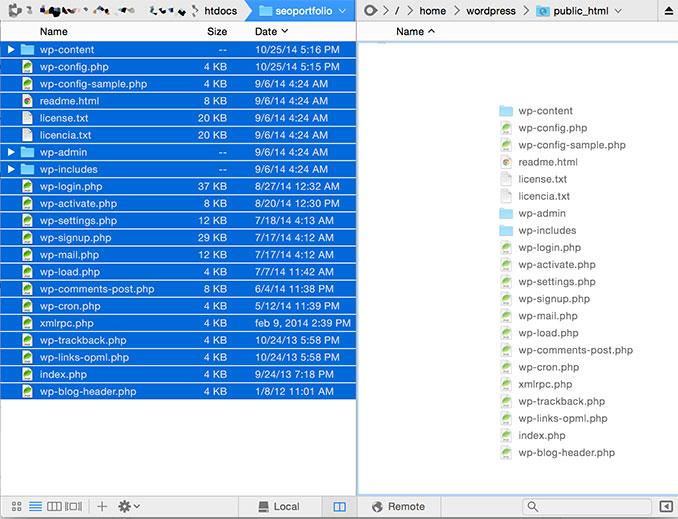
Task: Sort local files by Date column
Action: (x=272, y=32)
